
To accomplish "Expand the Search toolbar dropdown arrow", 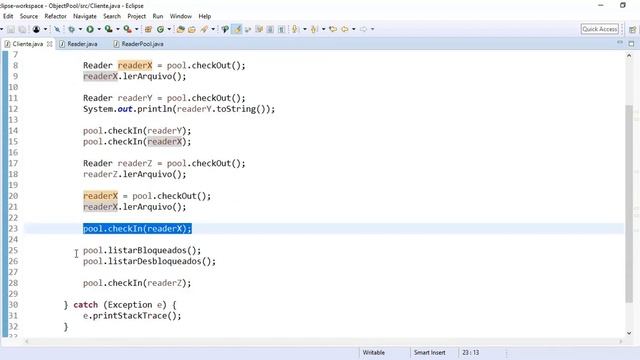I will point(213,29).
